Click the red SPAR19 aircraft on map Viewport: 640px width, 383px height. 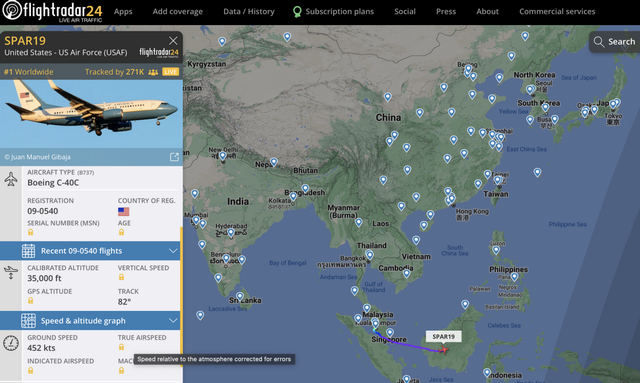443,350
